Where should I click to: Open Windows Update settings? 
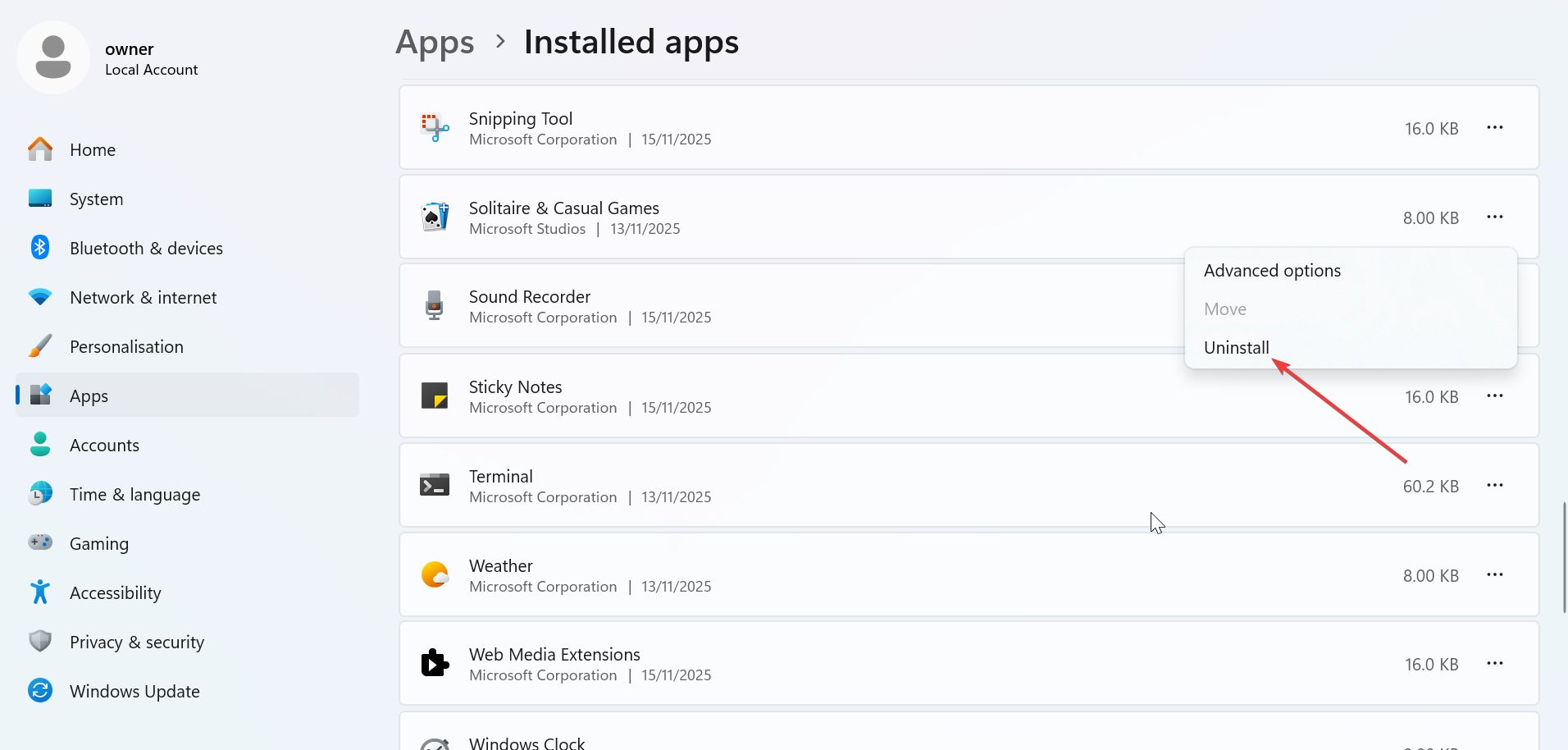(x=134, y=691)
